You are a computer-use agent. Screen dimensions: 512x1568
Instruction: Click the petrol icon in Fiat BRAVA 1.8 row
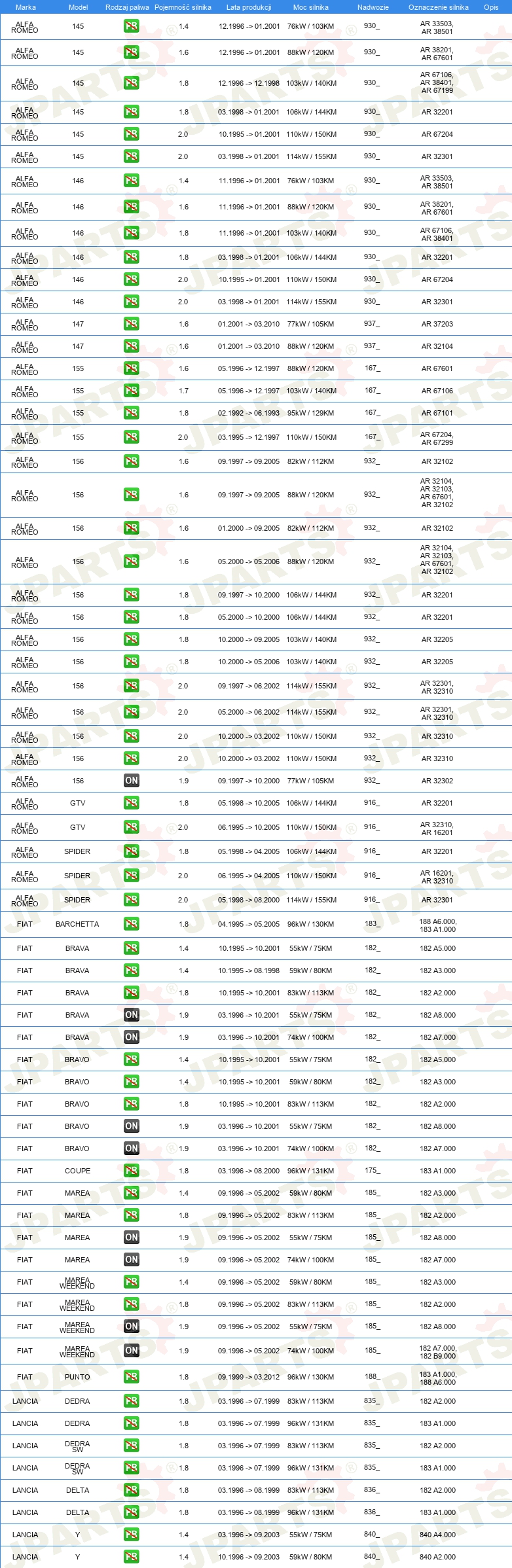pos(131,993)
